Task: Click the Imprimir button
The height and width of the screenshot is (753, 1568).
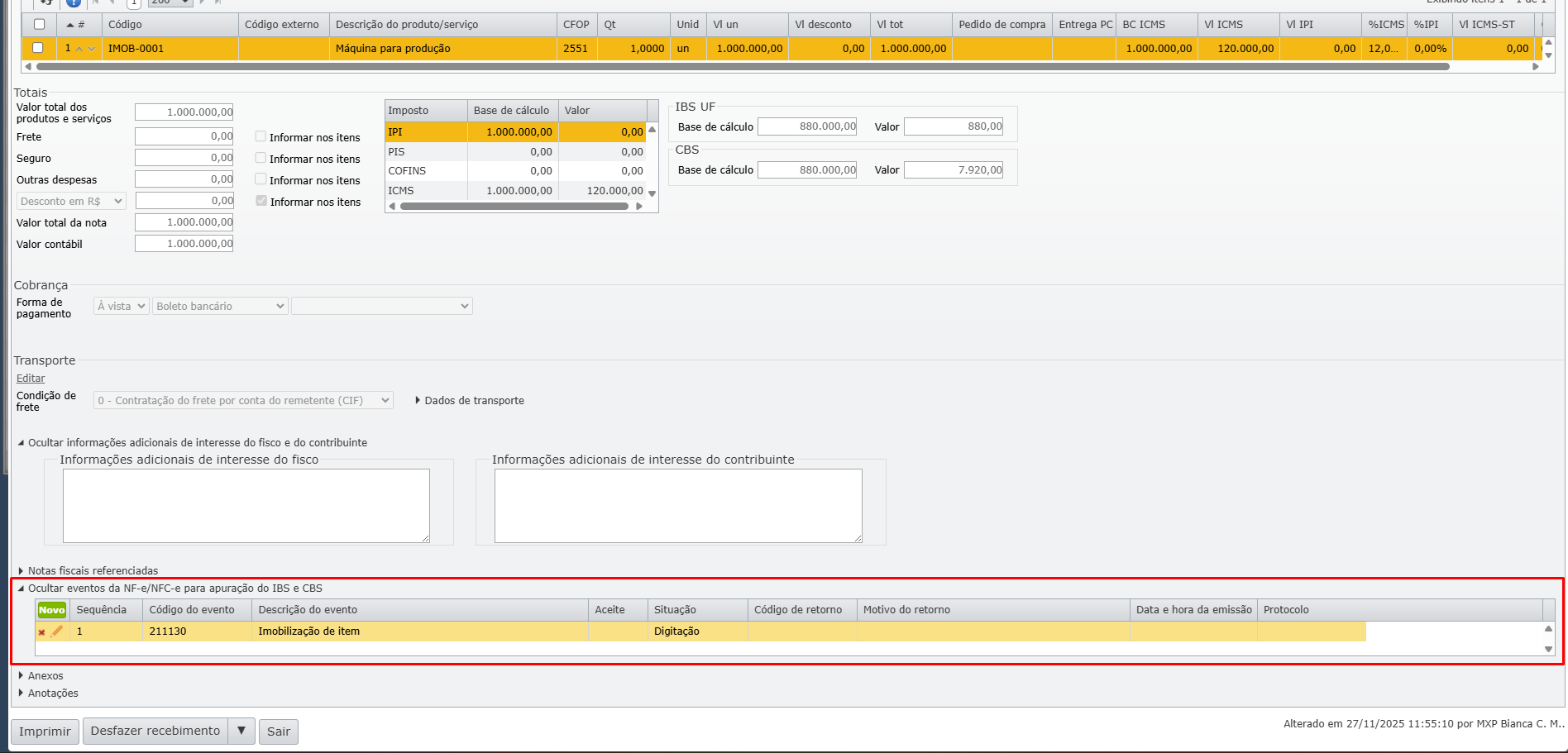Action: point(45,732)
